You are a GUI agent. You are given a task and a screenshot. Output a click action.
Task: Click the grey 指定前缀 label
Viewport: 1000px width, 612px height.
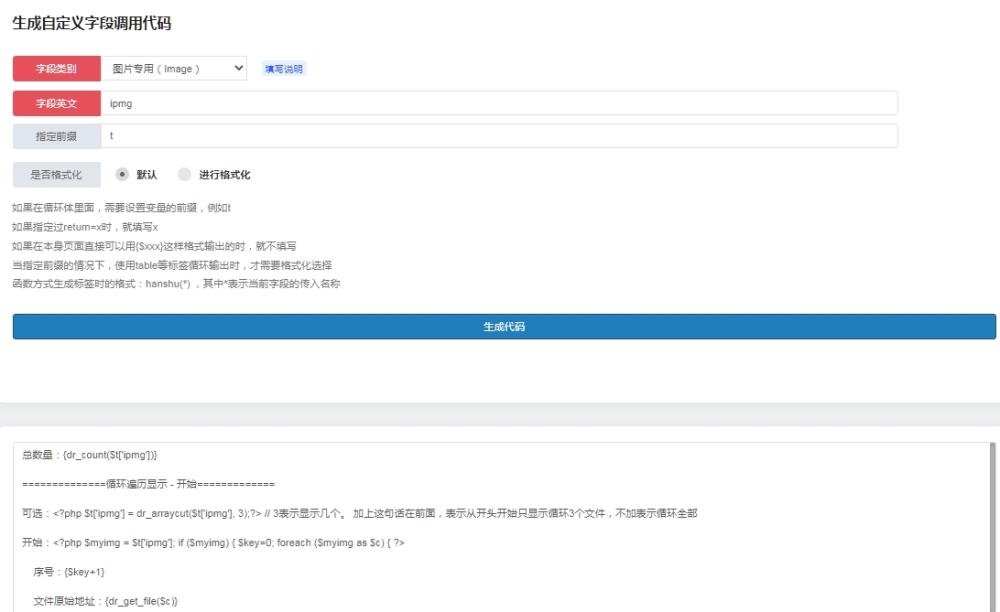(56, 136)
